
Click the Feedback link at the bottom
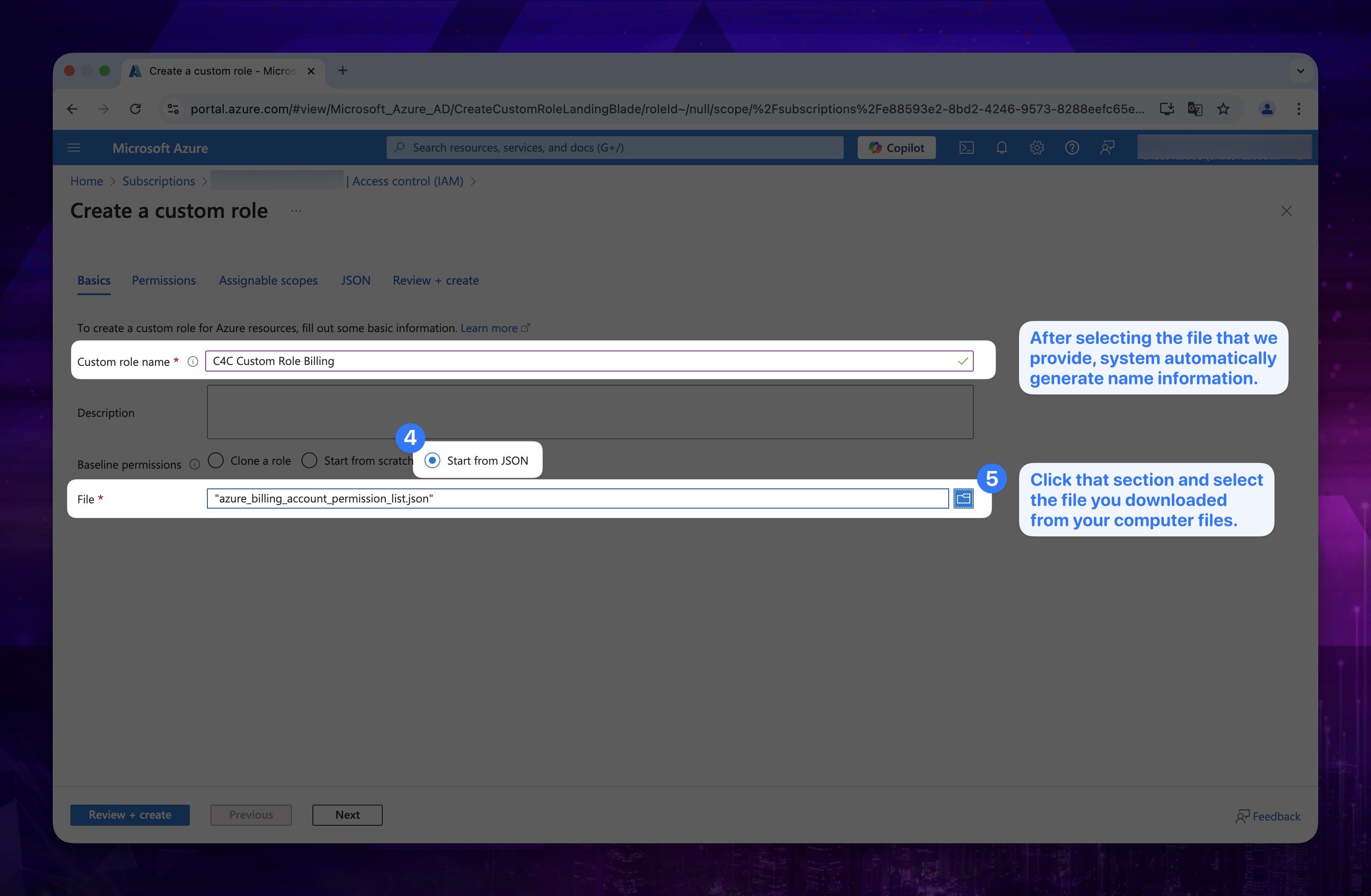pos(1268,816)
